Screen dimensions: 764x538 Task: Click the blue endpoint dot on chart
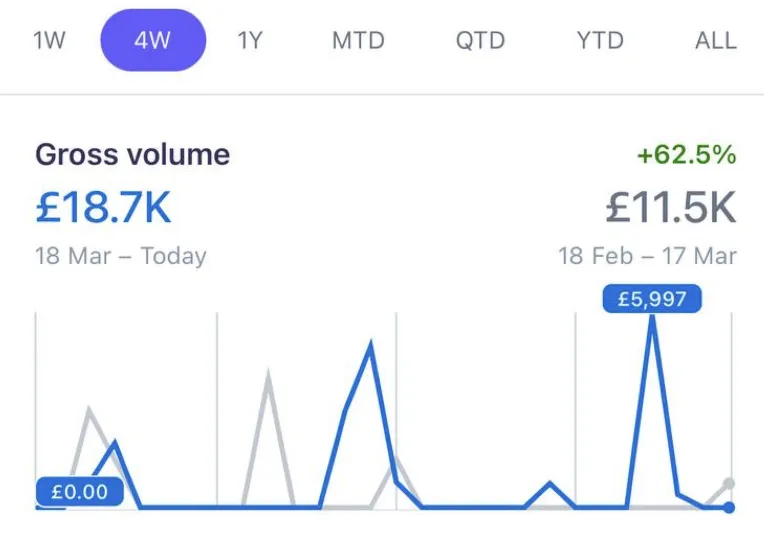(x=729, y=507)
